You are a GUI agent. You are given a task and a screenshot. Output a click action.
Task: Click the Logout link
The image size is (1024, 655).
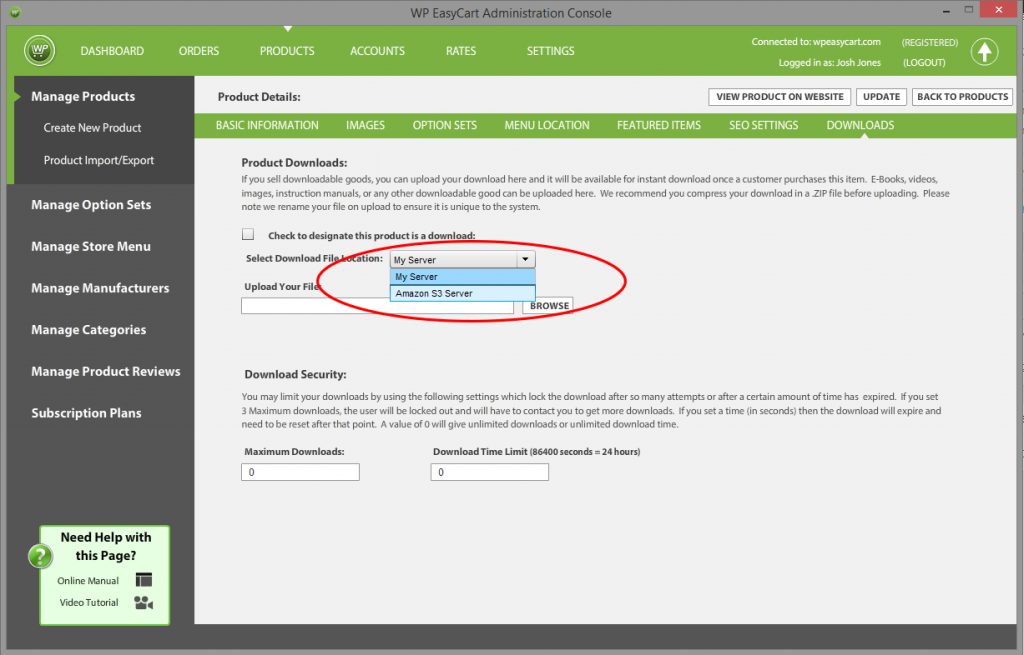(924, 63)
